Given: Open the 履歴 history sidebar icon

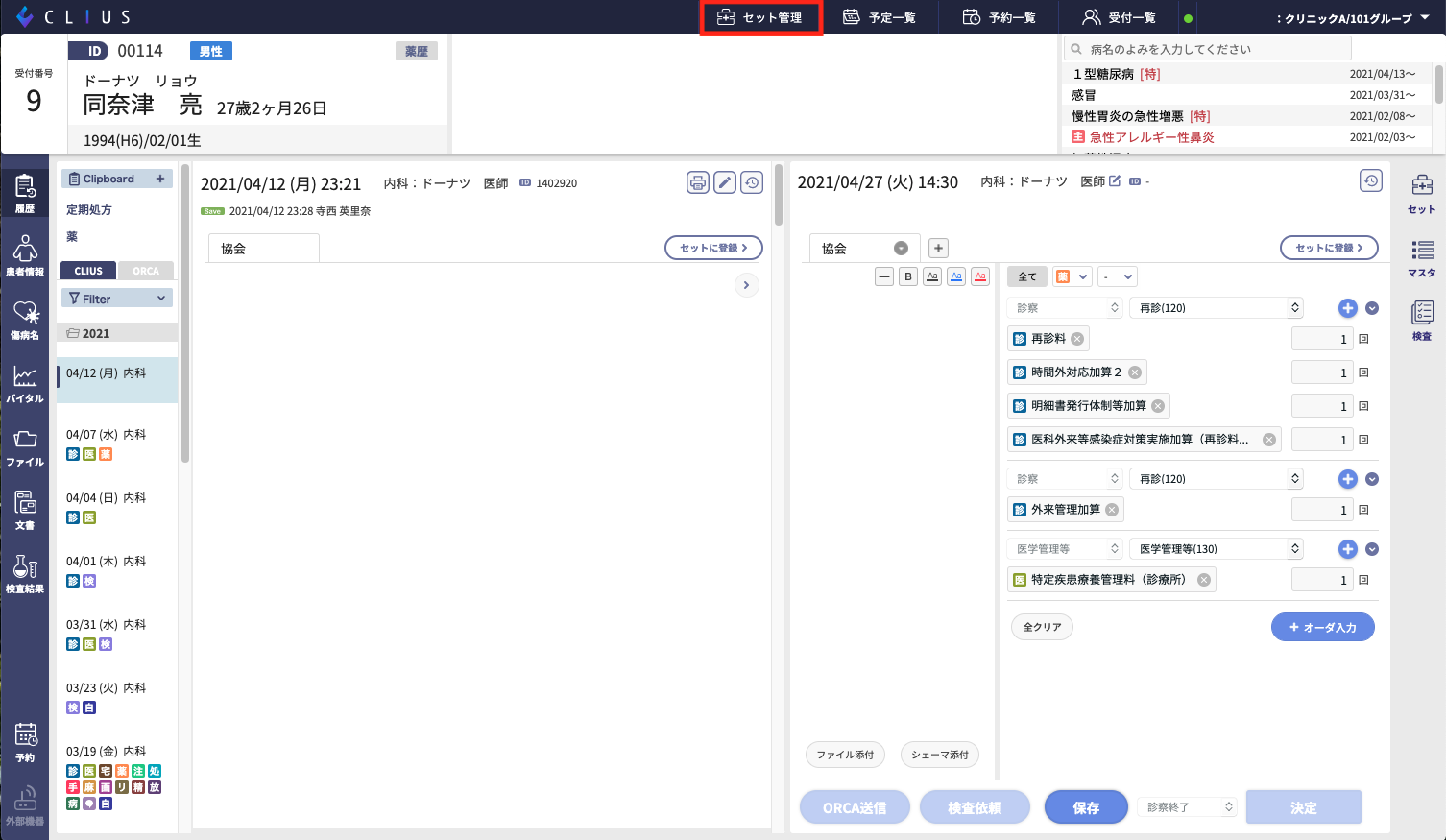Looking at the screenshot, I should 25,194.
